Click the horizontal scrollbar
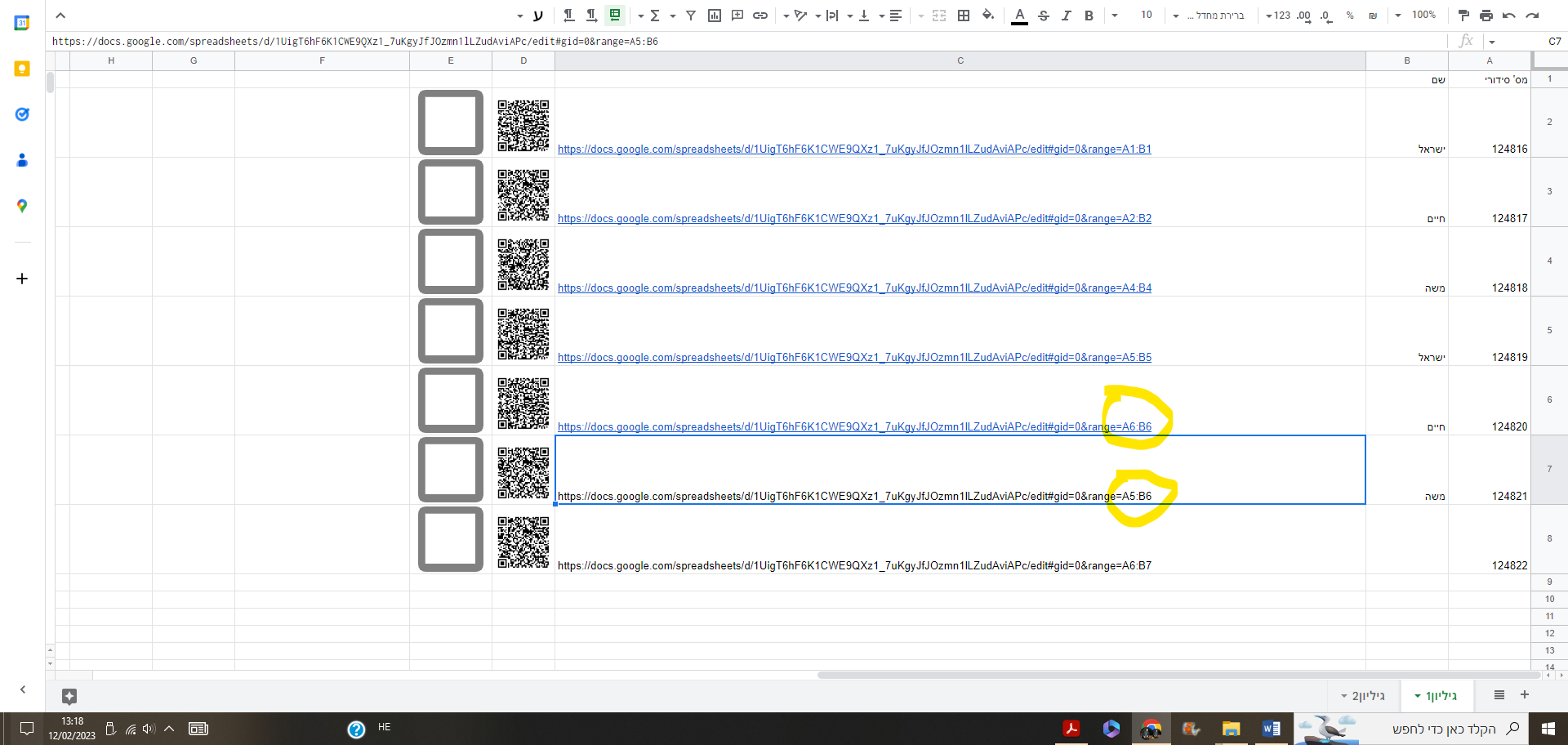1568x745 pixels. (1178, 676)
